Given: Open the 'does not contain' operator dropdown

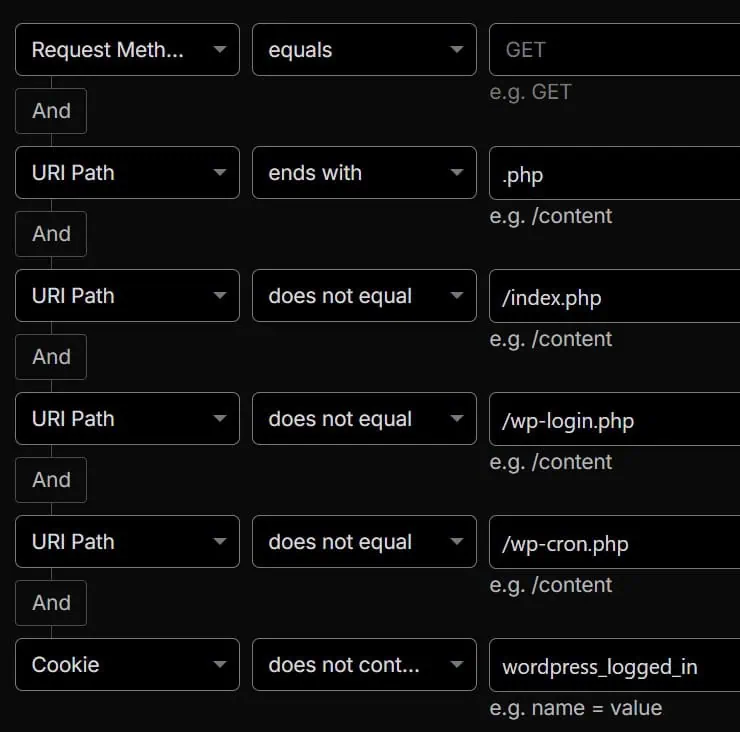Looking at the screenshot, I should coord(364,665).
